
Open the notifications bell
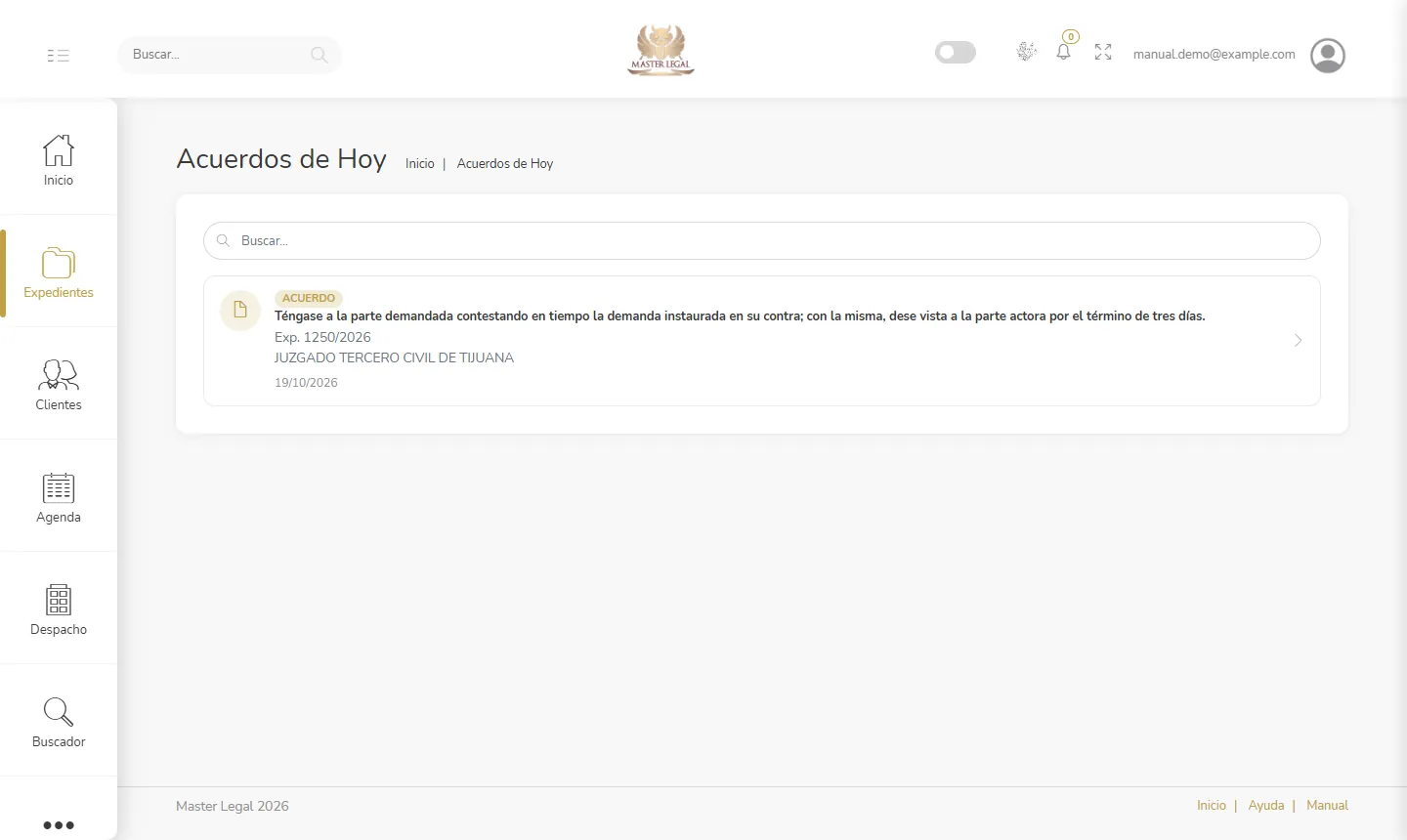(1064, 51)
